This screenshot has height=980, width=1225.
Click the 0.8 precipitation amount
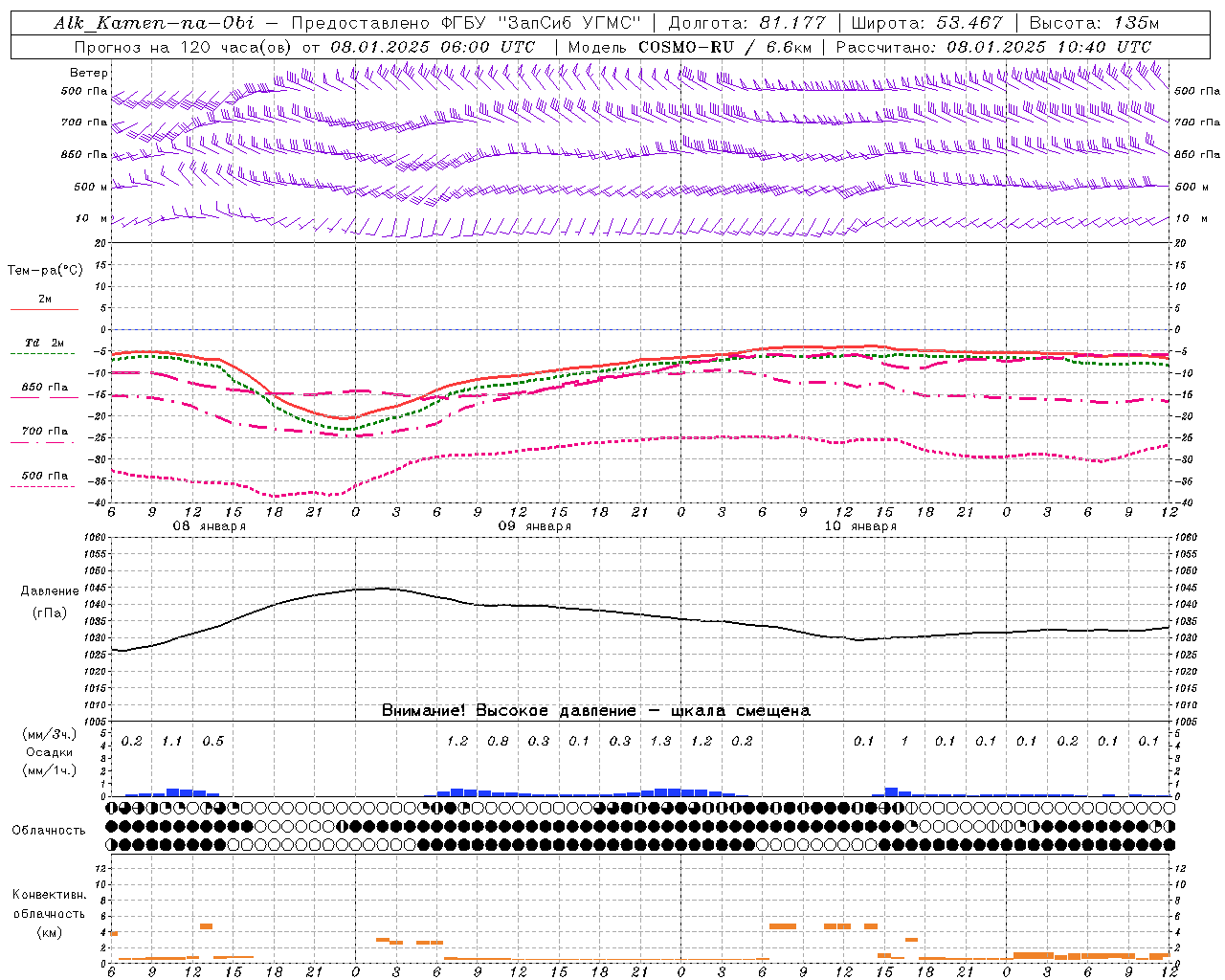[498, 742]
